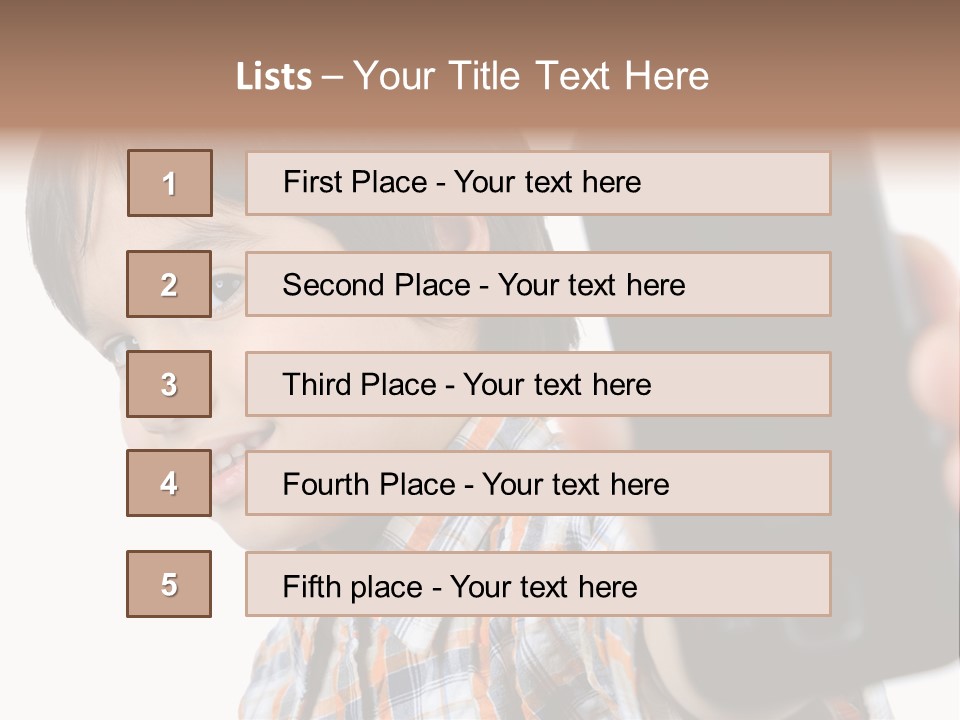Click the child's hair in the background photo
The height and width of the screenshot is (720, 960).
point(70,200)
